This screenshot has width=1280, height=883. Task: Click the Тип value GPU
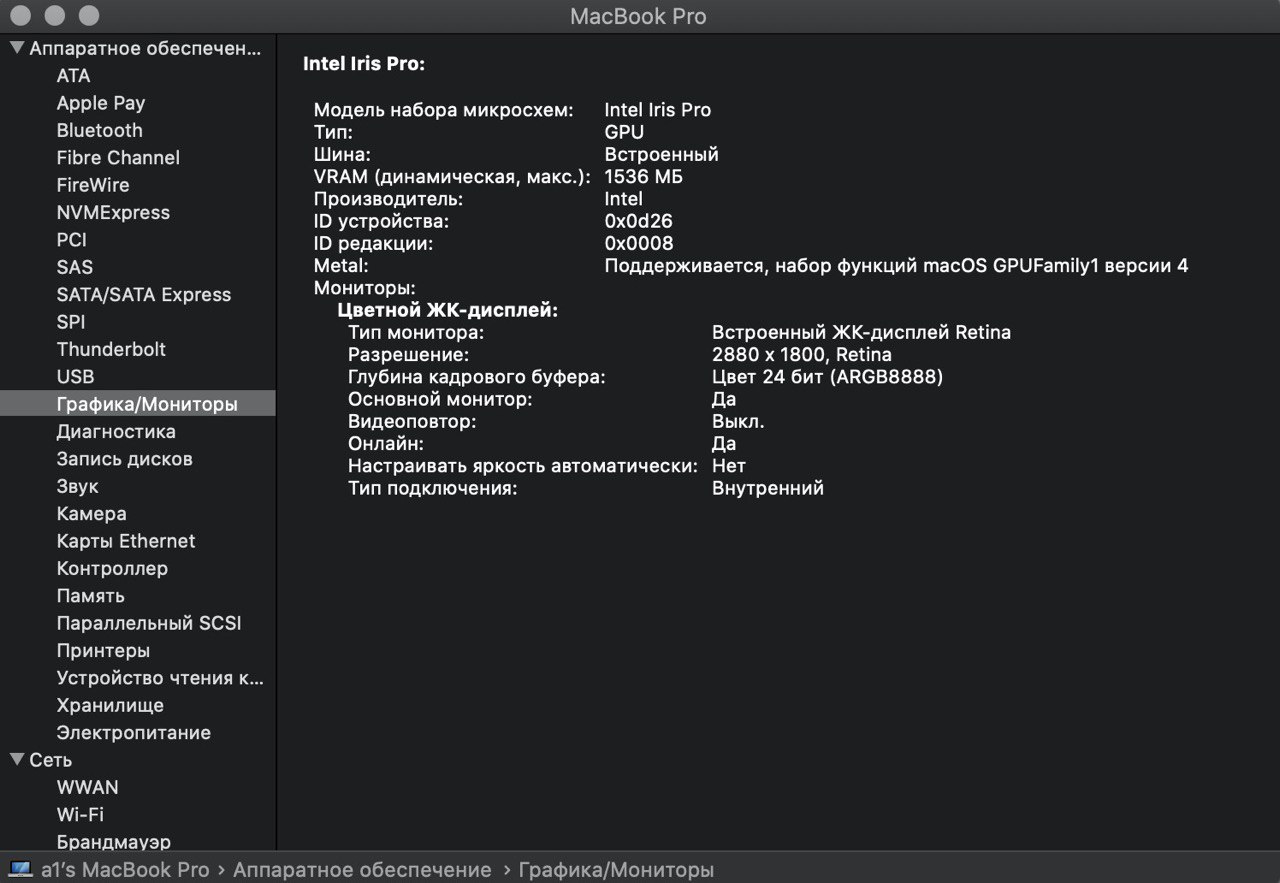click(x=624, y=132)
